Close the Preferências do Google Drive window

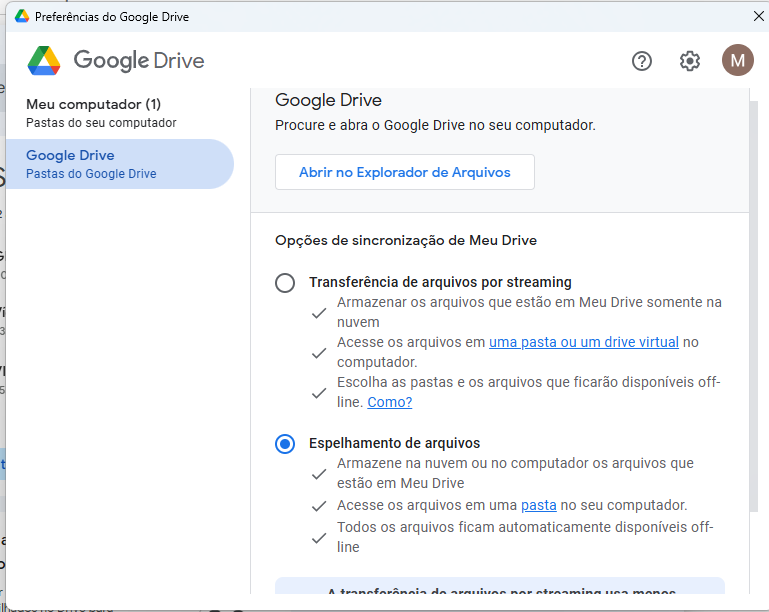click(758, 16)
